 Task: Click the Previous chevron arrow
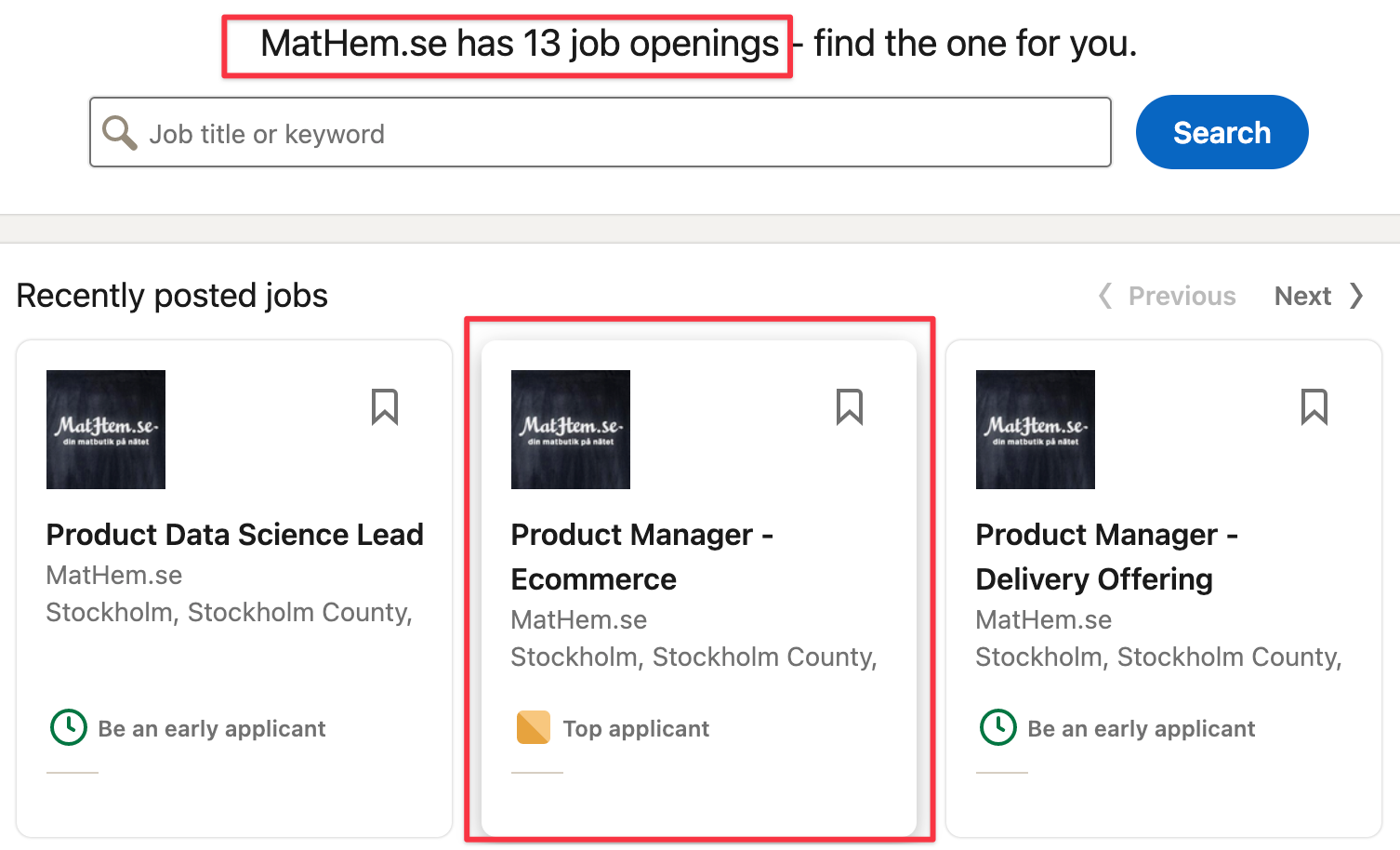point(1105,296)
